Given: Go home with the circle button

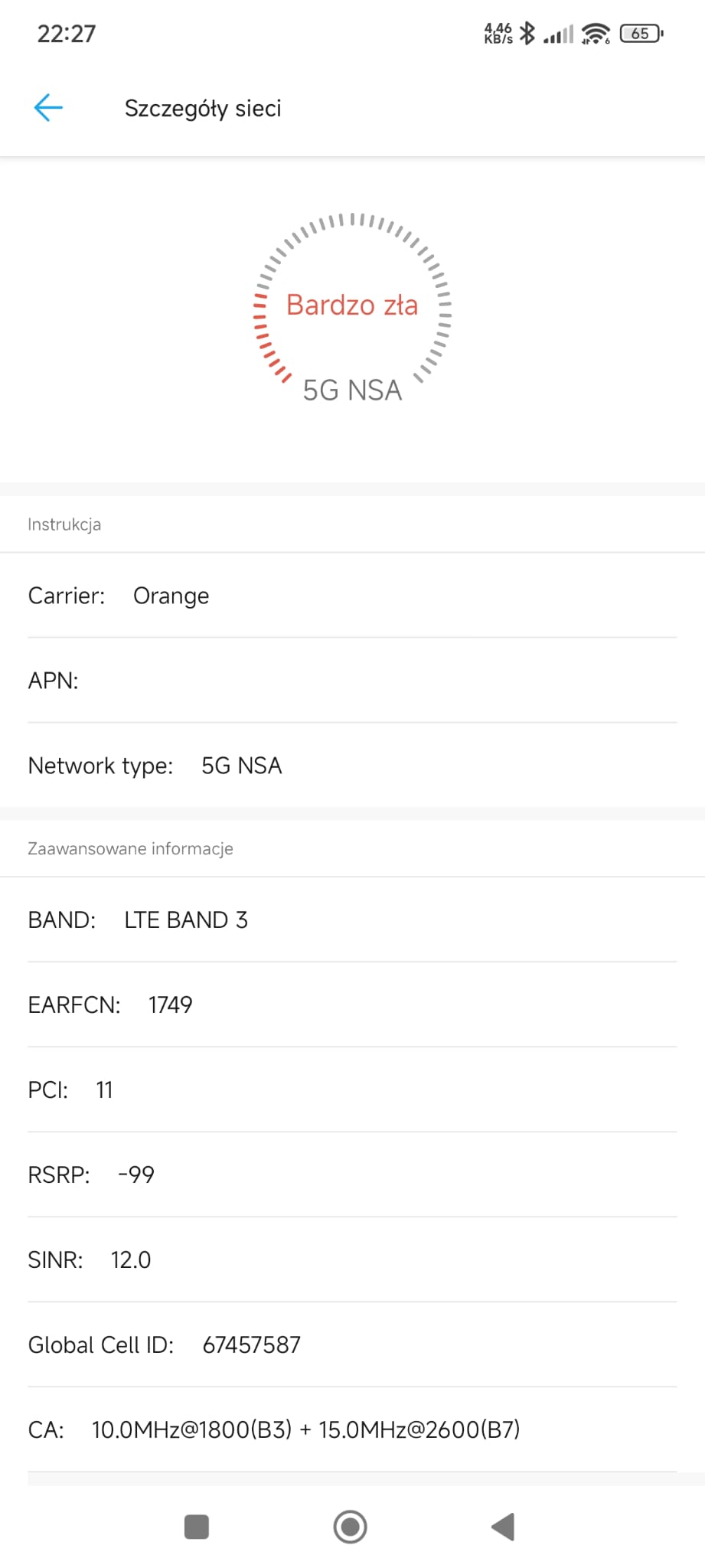Looking at the screenshot, I should (351, 1527).
